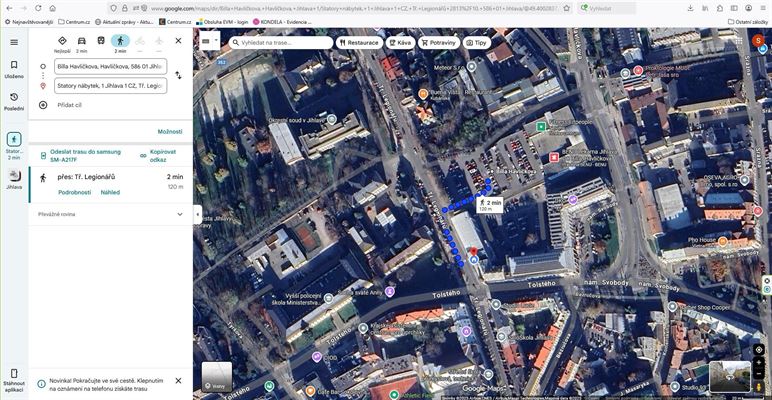The width and height of the screenshot is (772, 400).
Task: Send route to Samsung SM-A217F
Action: (84, 155)
